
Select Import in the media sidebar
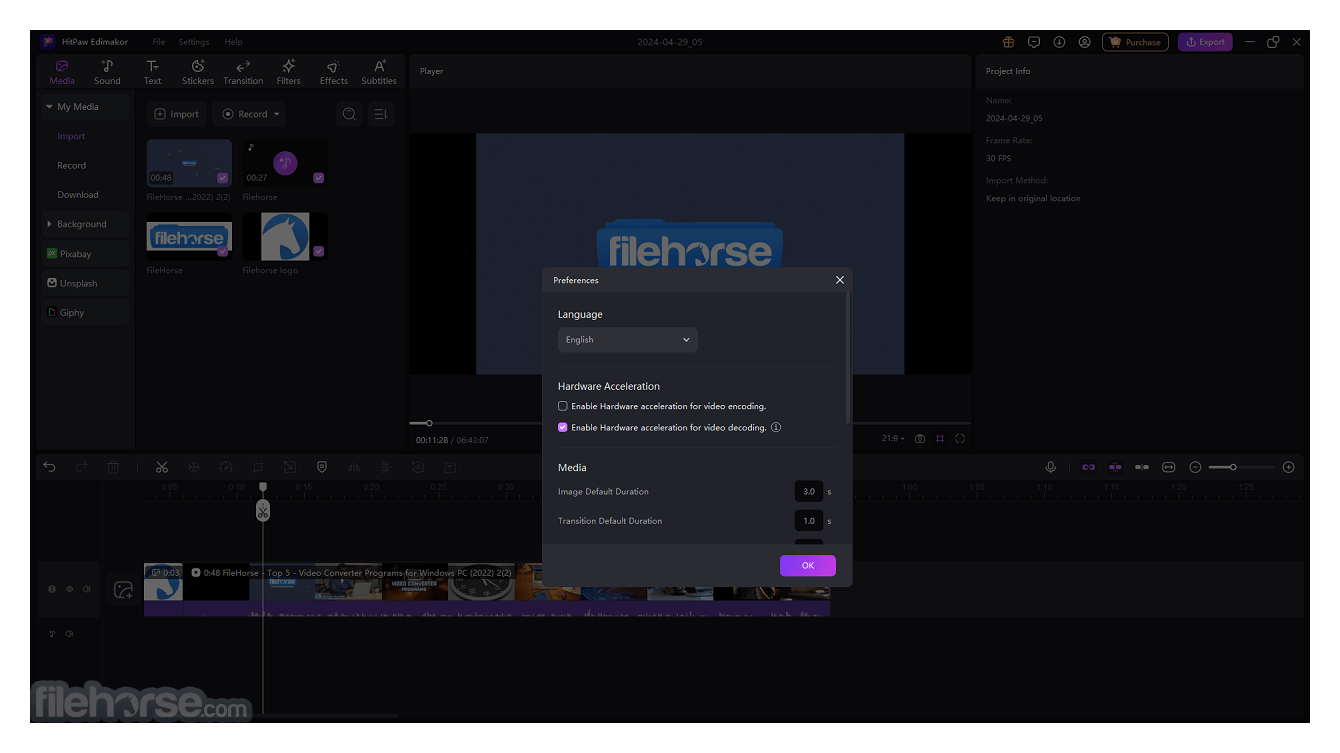[71, 136]
